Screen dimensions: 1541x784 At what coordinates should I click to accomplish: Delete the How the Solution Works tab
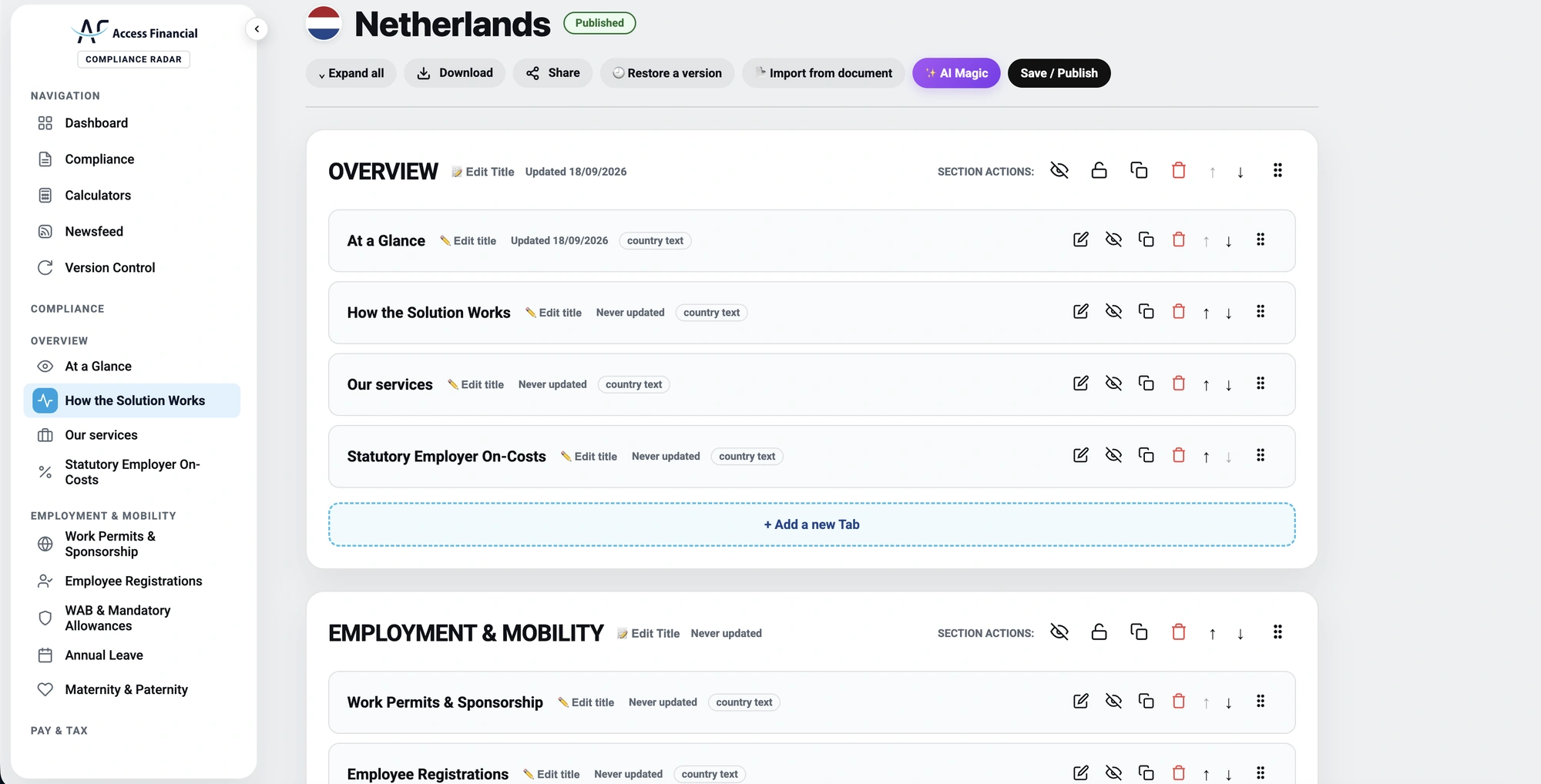point(1179,311)
